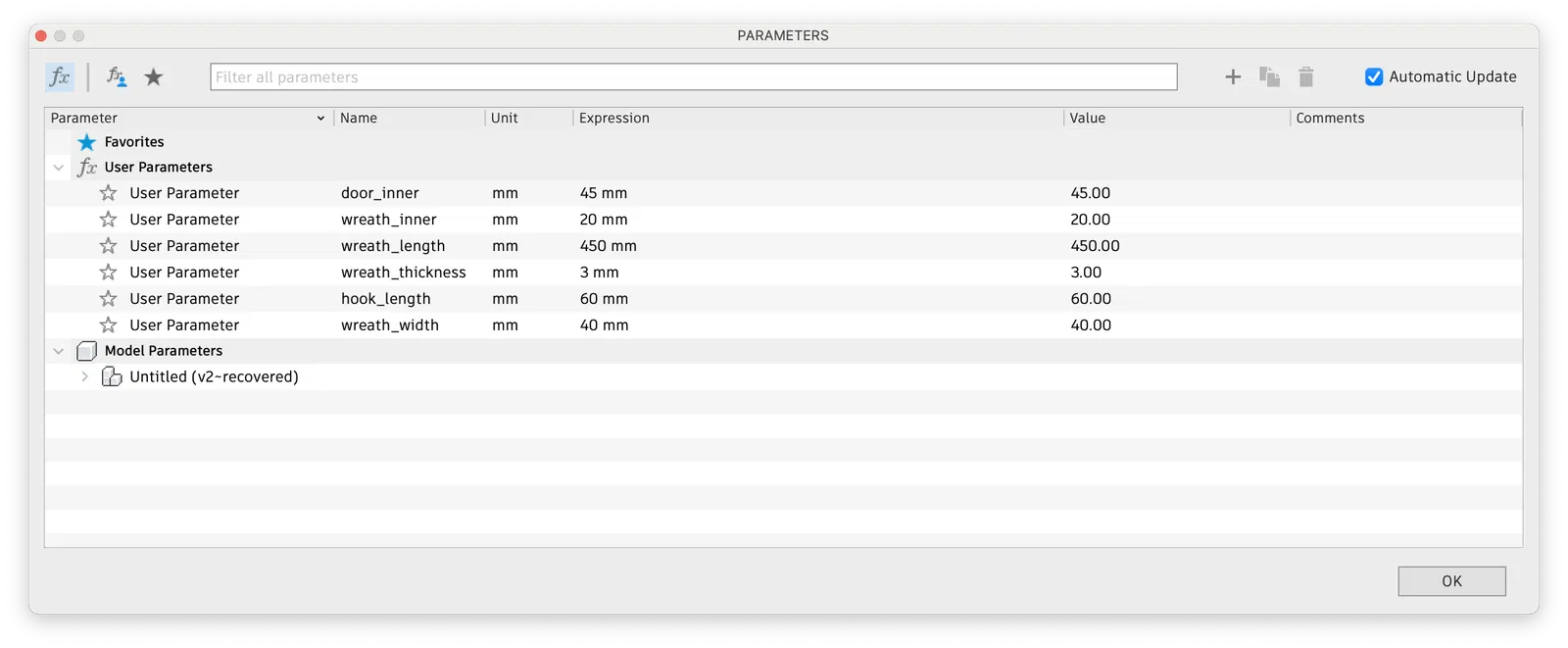The image size is (1568, 648).
Task: Open the Parameter column header dropdown
Action: pos(320,119)
